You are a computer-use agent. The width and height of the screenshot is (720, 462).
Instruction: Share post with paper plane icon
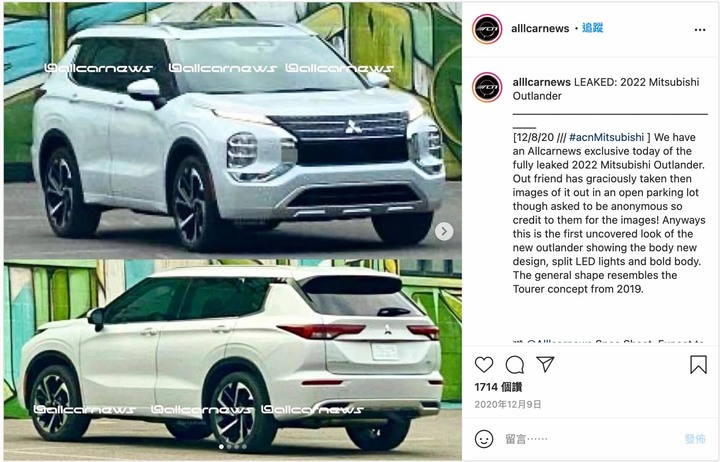pyautogui.click(x=546, y=364)
